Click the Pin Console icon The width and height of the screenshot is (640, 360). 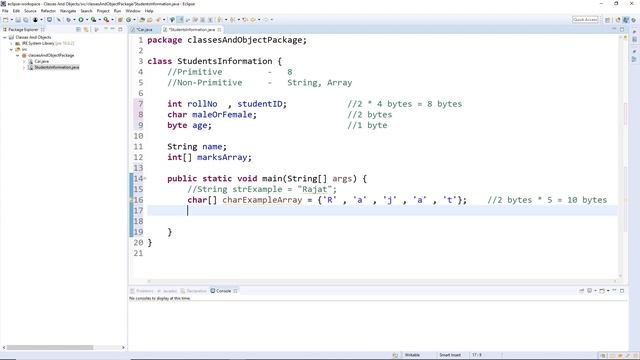(581, 291)
